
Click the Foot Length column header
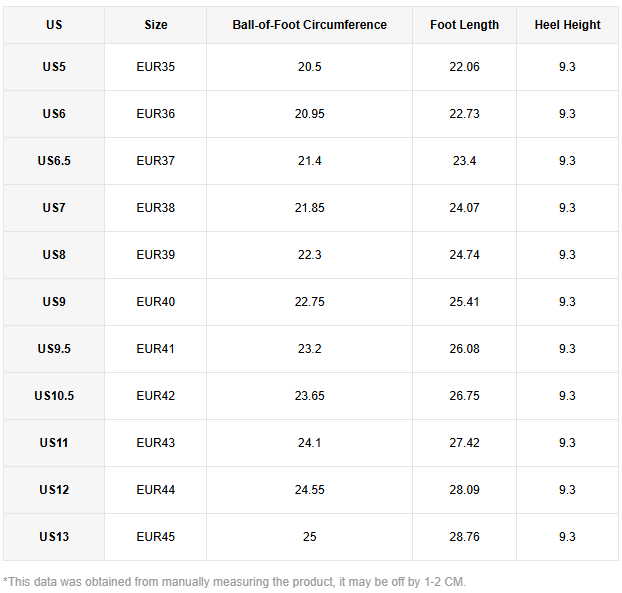pyautogui.click(x=464, y=25)
